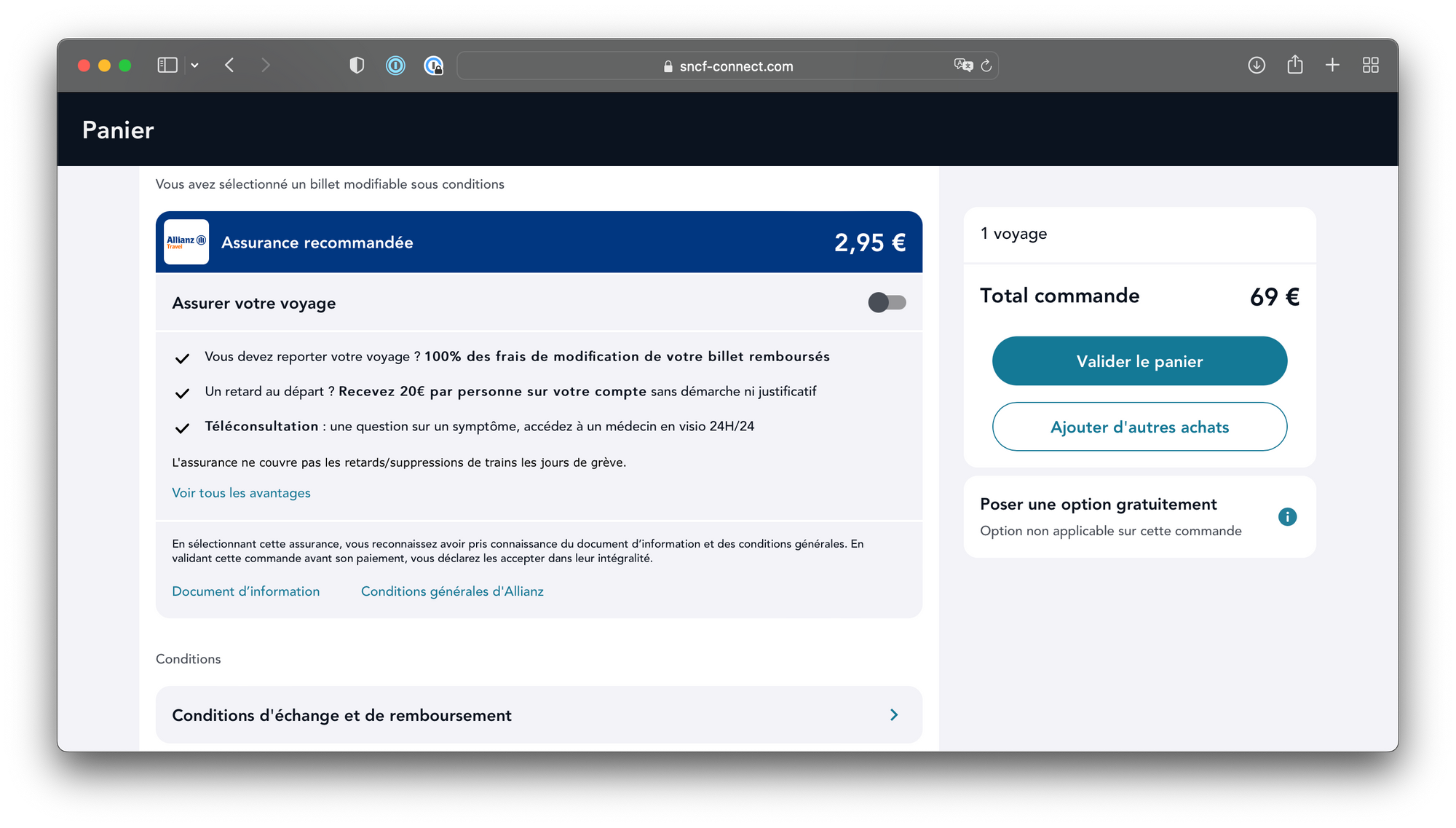
Task: Toggle the sidebar in Safari
Action: [167, 65]
